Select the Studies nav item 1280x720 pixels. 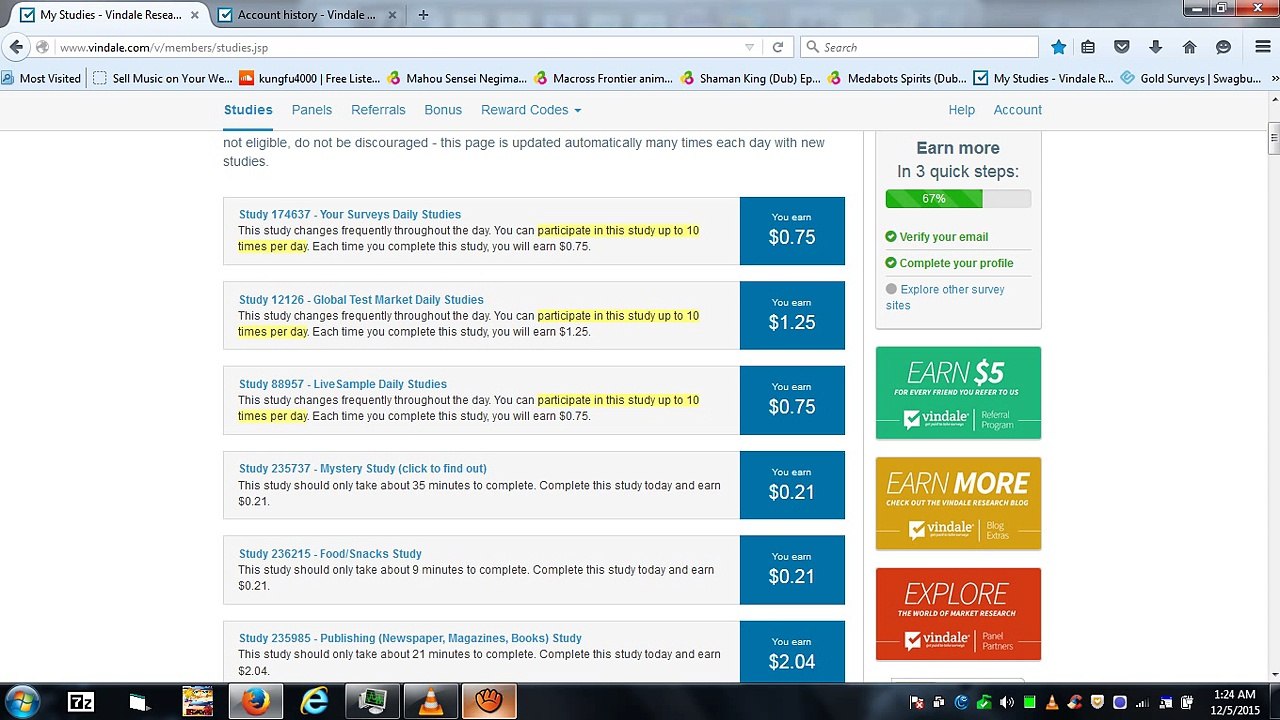(248, 110)
